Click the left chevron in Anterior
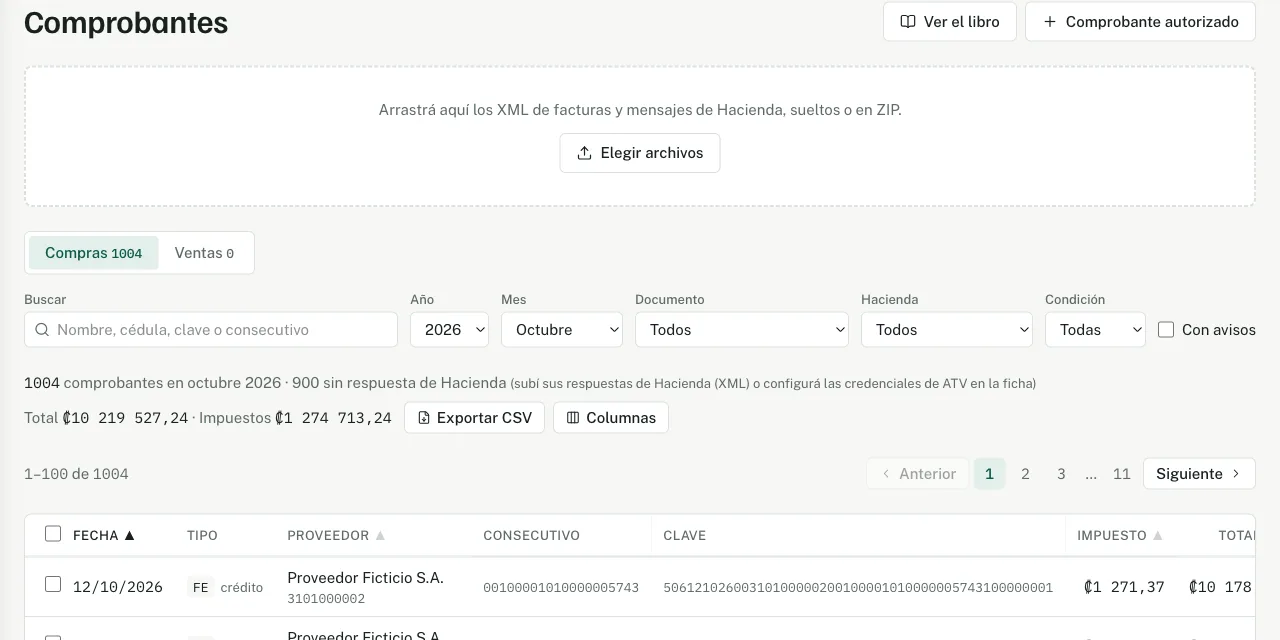 tap(886, 474)
